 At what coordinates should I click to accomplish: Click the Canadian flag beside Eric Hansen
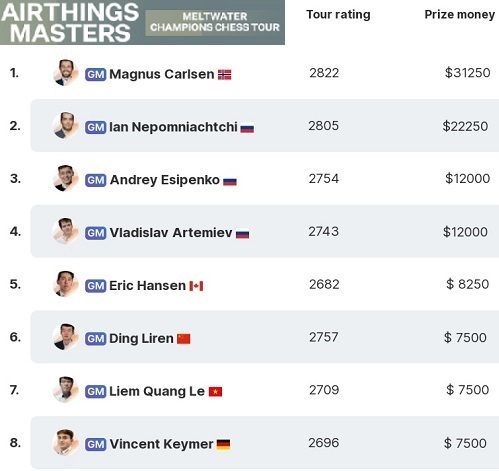click(x=196, y=286)
